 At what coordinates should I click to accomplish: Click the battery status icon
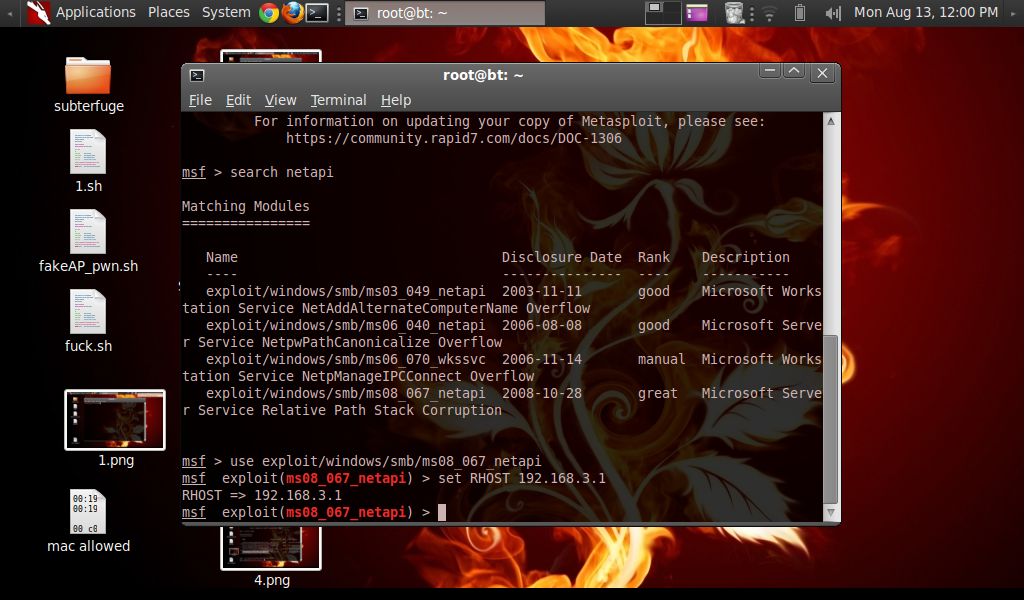pos(799,12)
